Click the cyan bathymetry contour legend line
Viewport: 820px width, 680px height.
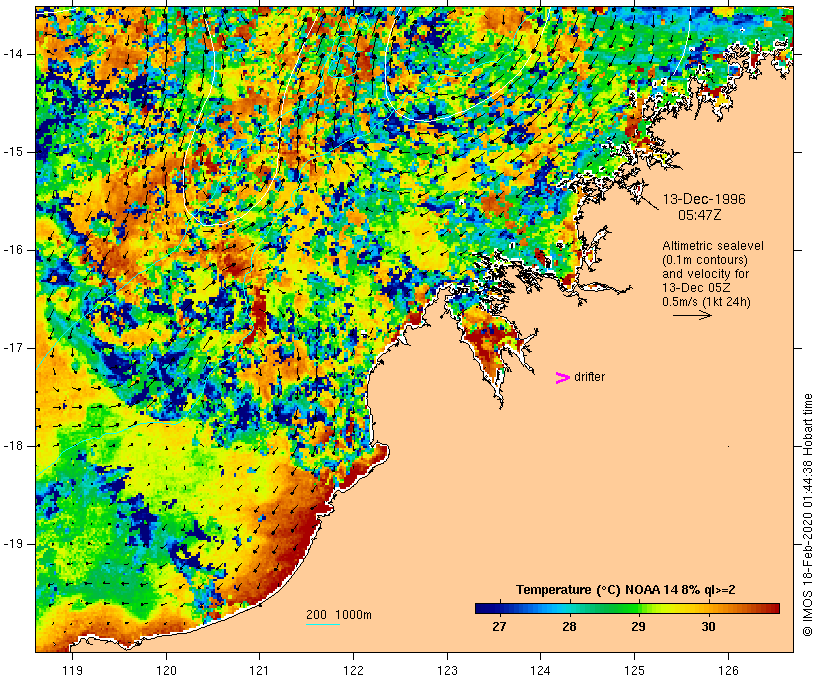pyautogui.click(x=323, y=624)
